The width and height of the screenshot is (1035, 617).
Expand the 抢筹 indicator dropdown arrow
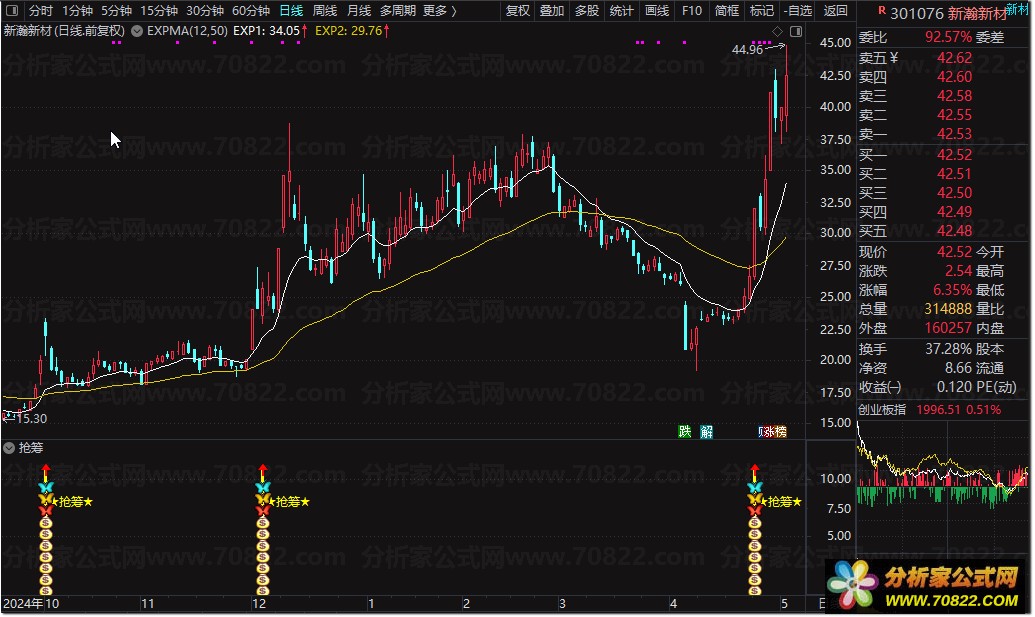pos(9,448)
